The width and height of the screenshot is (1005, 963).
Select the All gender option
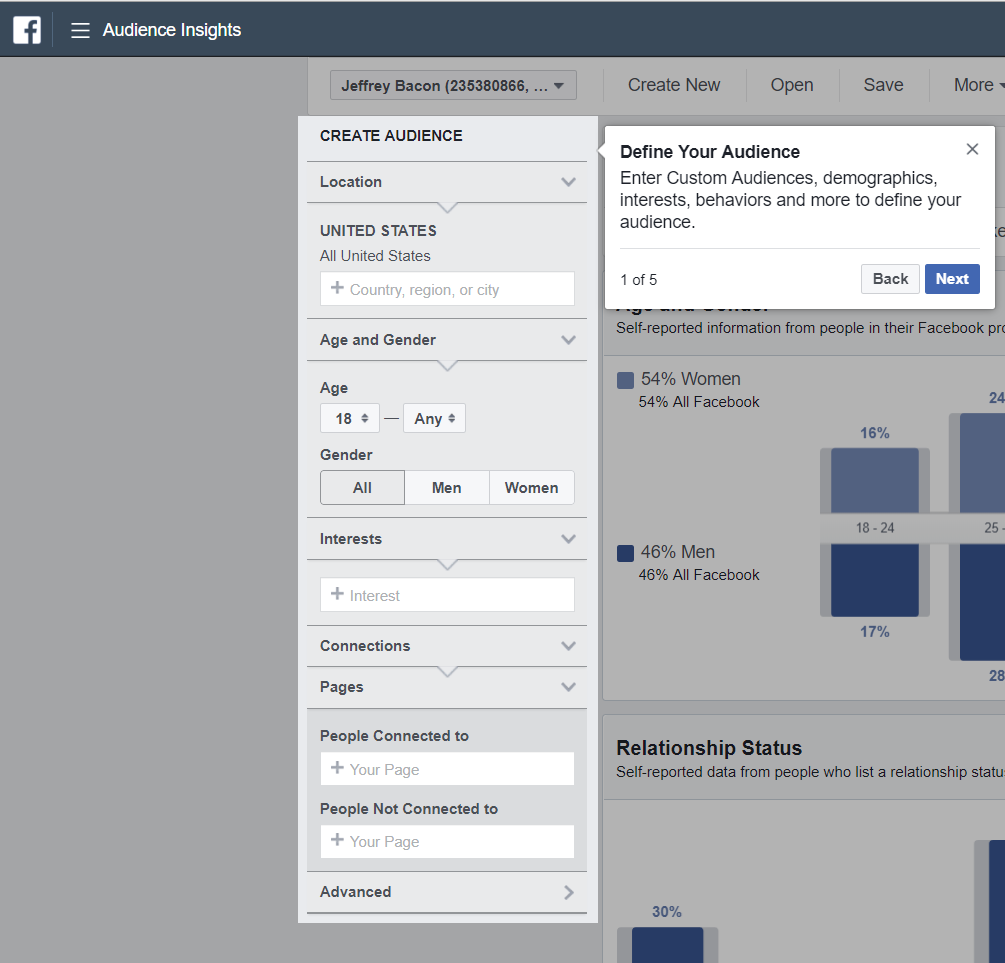pos(362,488)
